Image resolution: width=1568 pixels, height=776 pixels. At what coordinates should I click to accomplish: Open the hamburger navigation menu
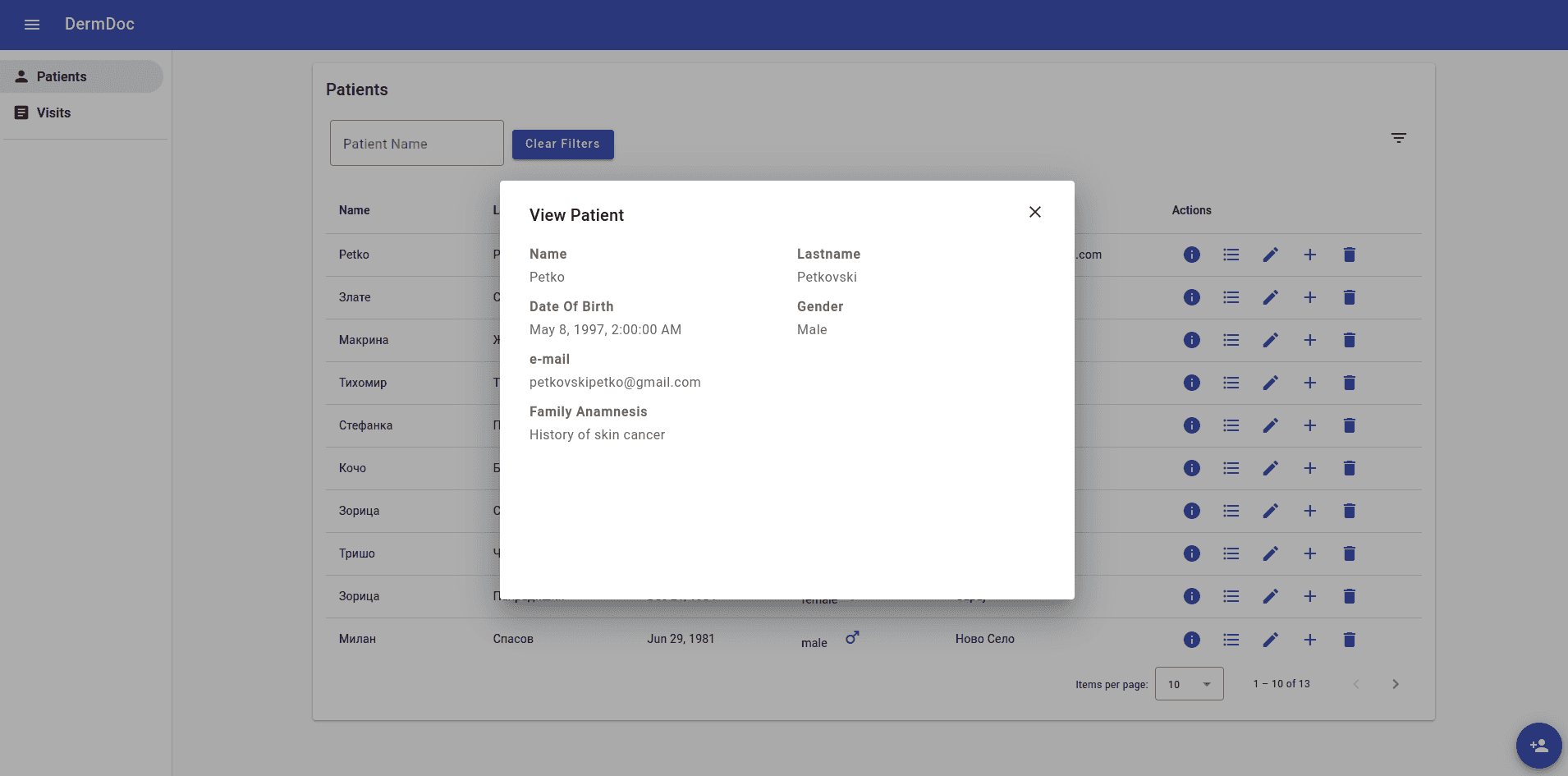32,25
